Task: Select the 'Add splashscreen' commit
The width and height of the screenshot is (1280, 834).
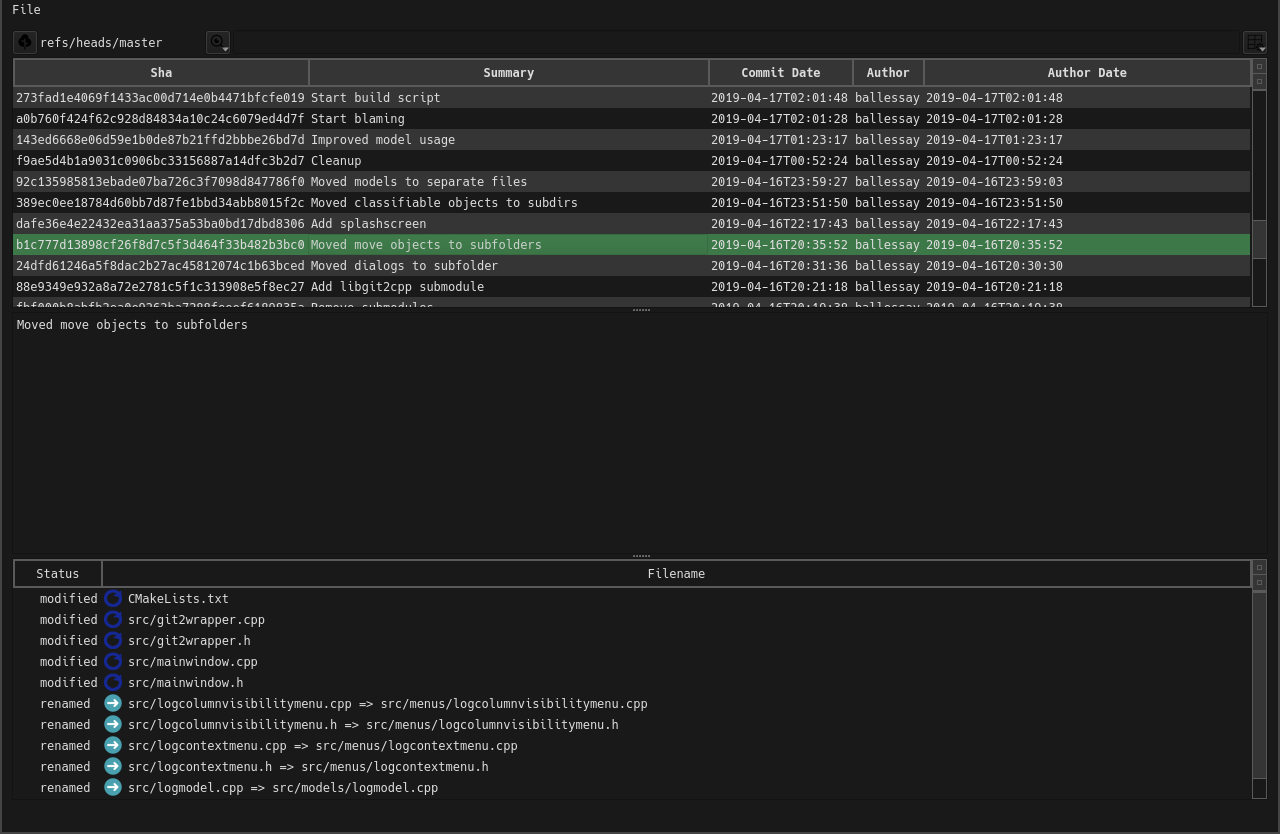Action: (x=632, y=224)
